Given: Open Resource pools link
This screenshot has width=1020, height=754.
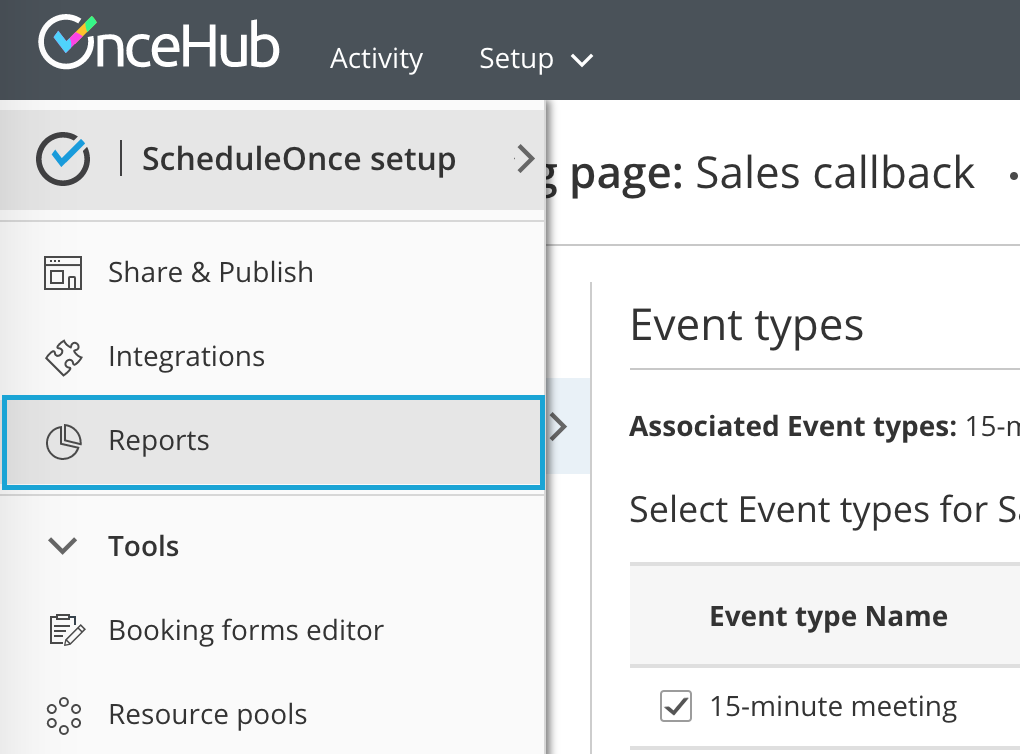Looking at the screenshot, I should tap(207, 715).
